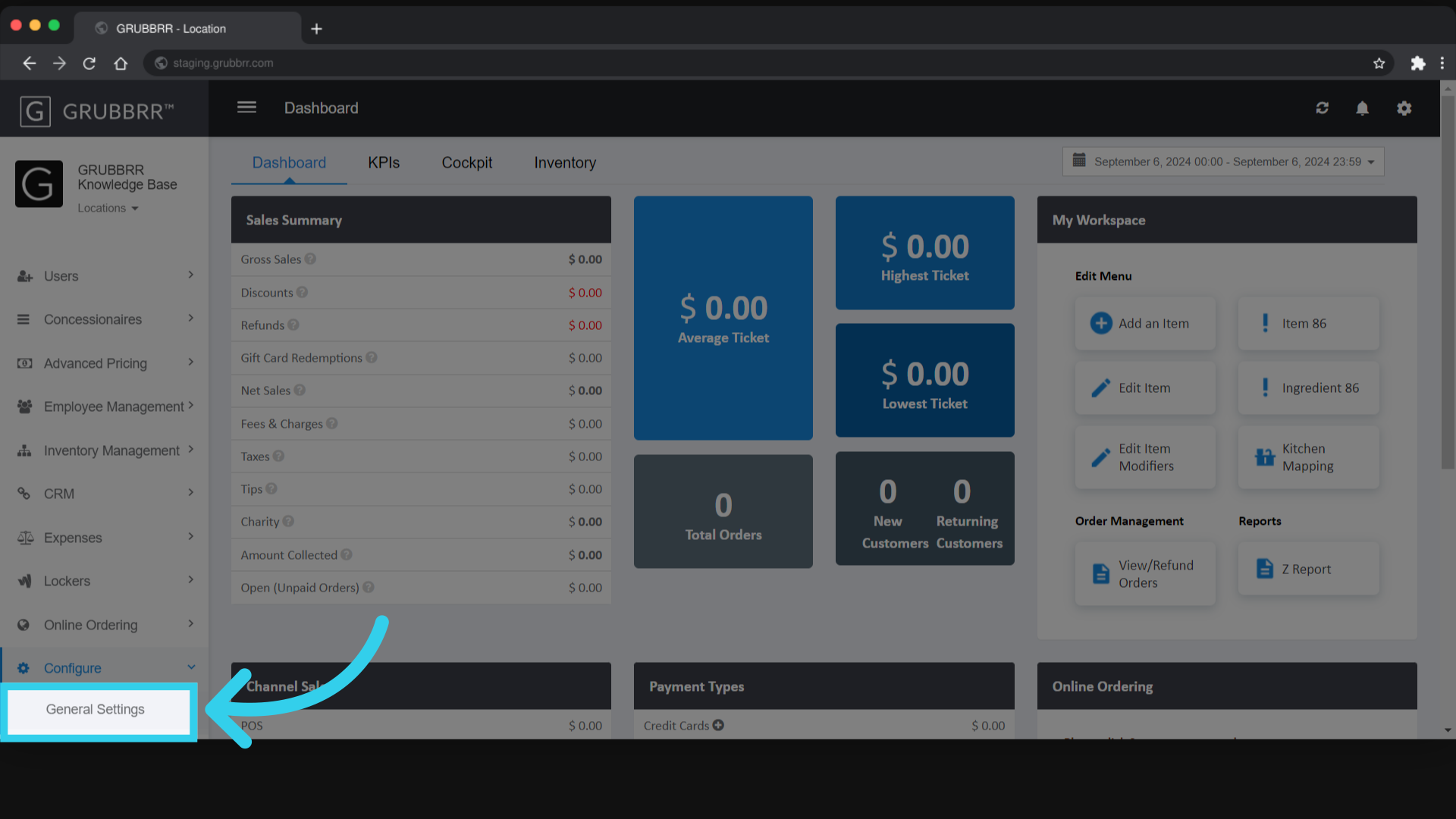Click the Total Orders tile

click(x=723, y=512)
